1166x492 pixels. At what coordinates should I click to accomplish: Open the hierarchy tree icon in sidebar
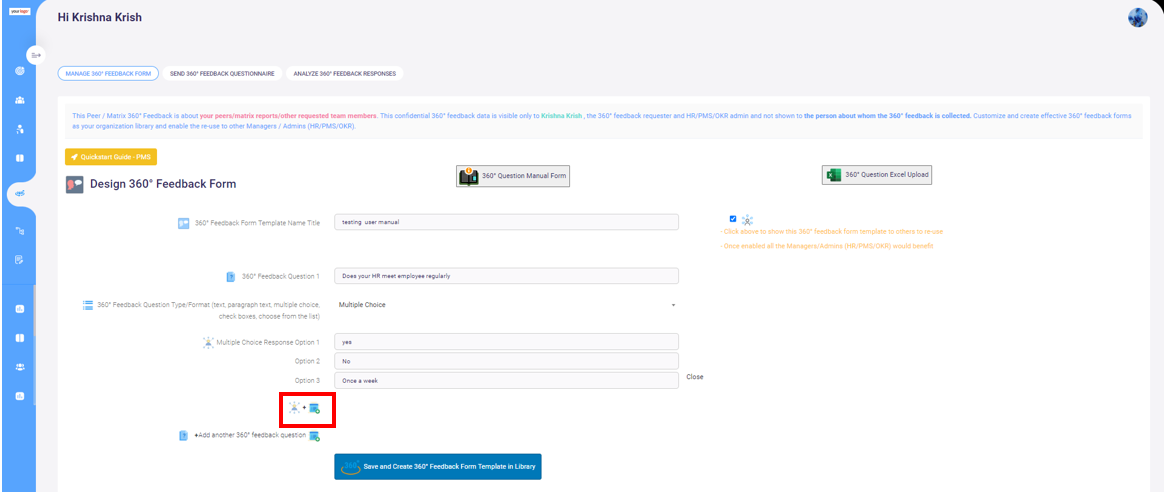[x=19, y=231]
